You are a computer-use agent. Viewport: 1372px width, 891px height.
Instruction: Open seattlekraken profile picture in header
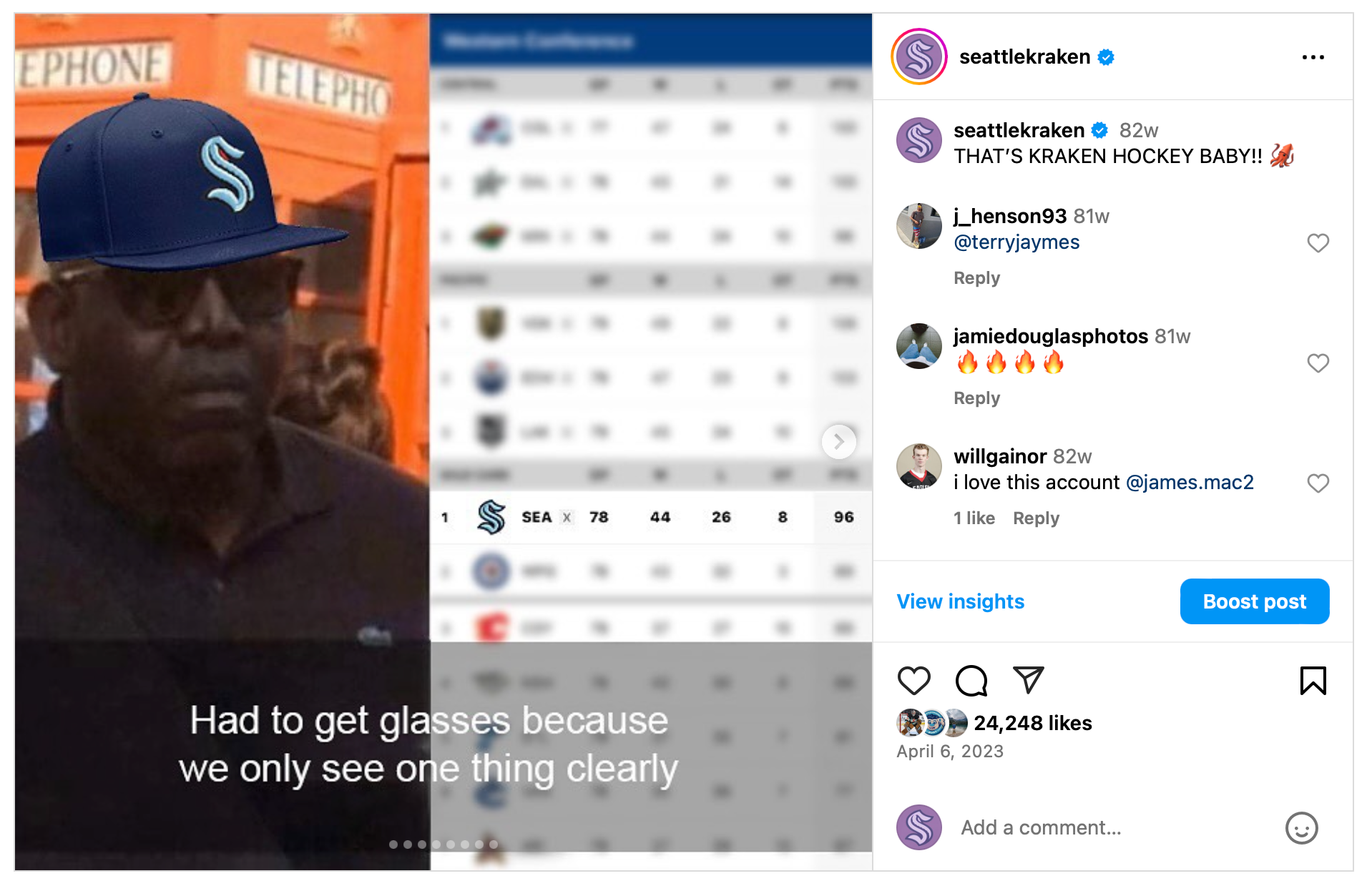coord(919,57)
